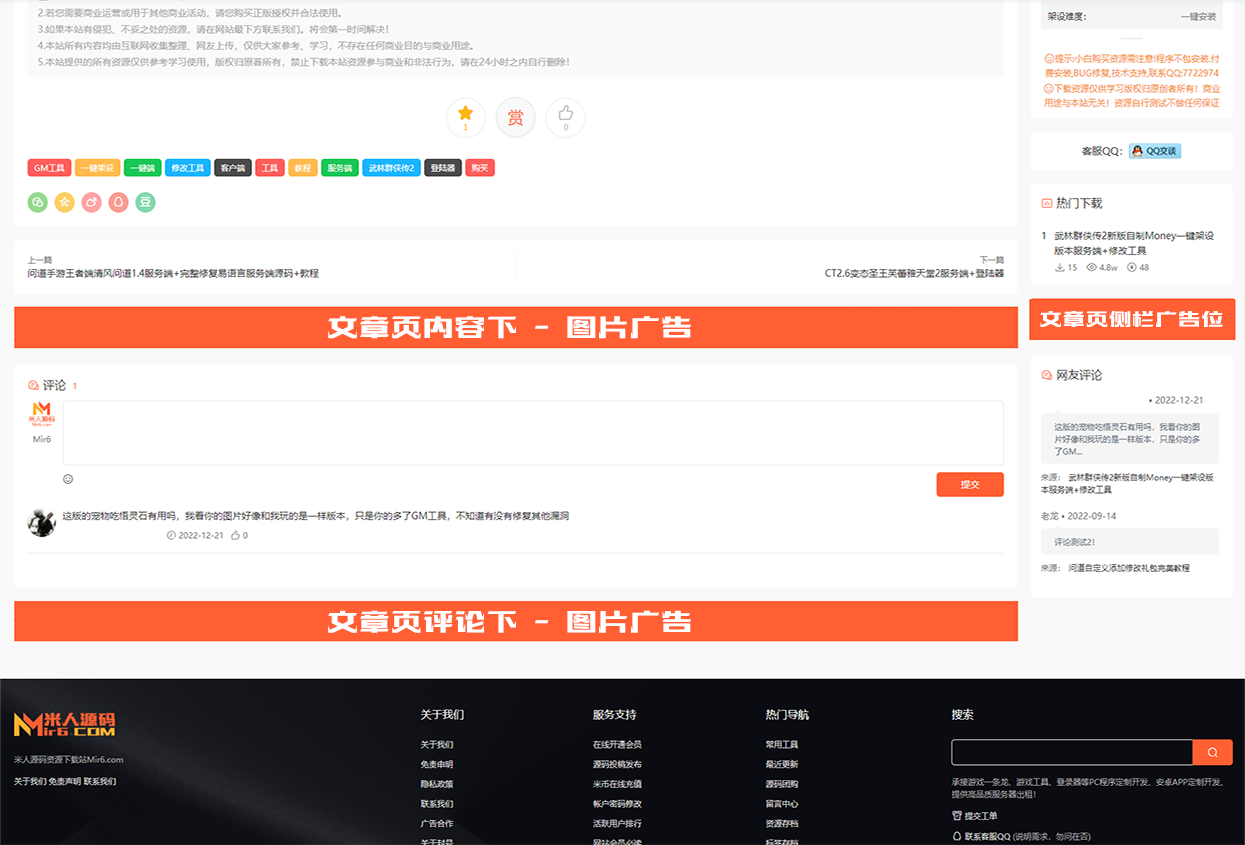The width and height of the screenshot is (1245, 845).
Task: Click the 赏 reward button
Action: coord(515,118)
